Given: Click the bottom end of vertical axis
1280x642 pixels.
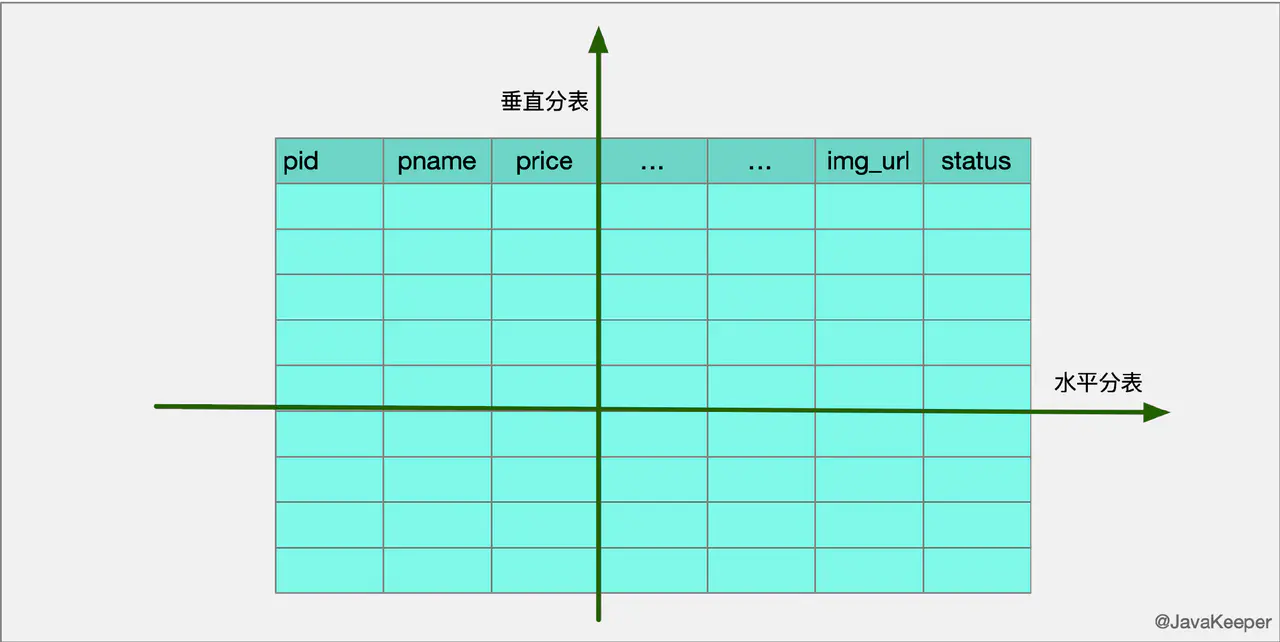Looking at the screenshot, I should 598,618.
